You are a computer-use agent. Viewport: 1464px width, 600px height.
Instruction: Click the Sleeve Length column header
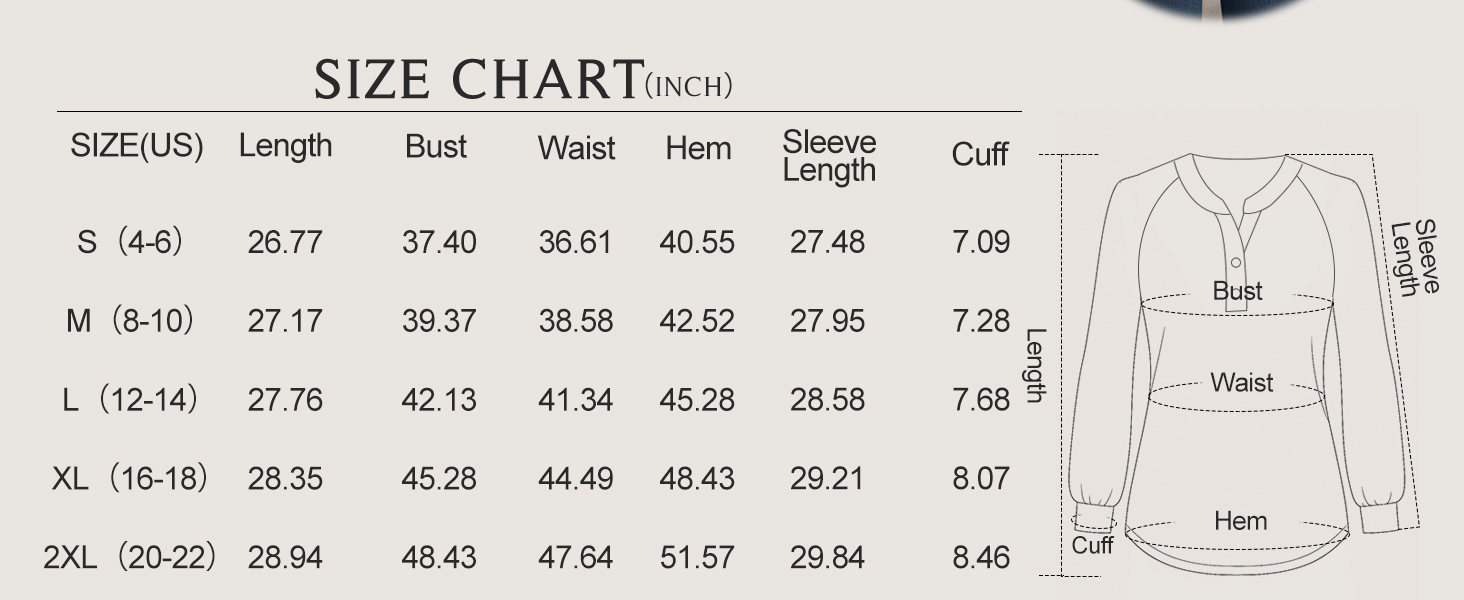[829, 156]
